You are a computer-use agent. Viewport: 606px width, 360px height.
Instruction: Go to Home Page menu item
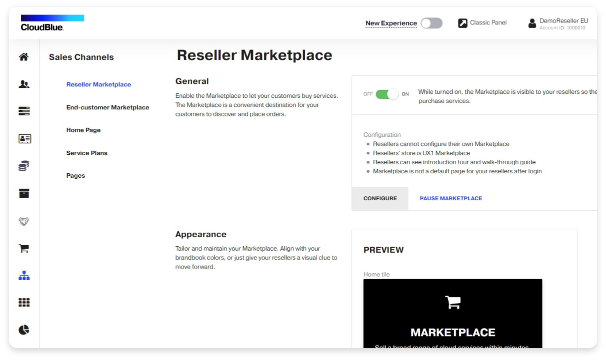tap(83, 130)
